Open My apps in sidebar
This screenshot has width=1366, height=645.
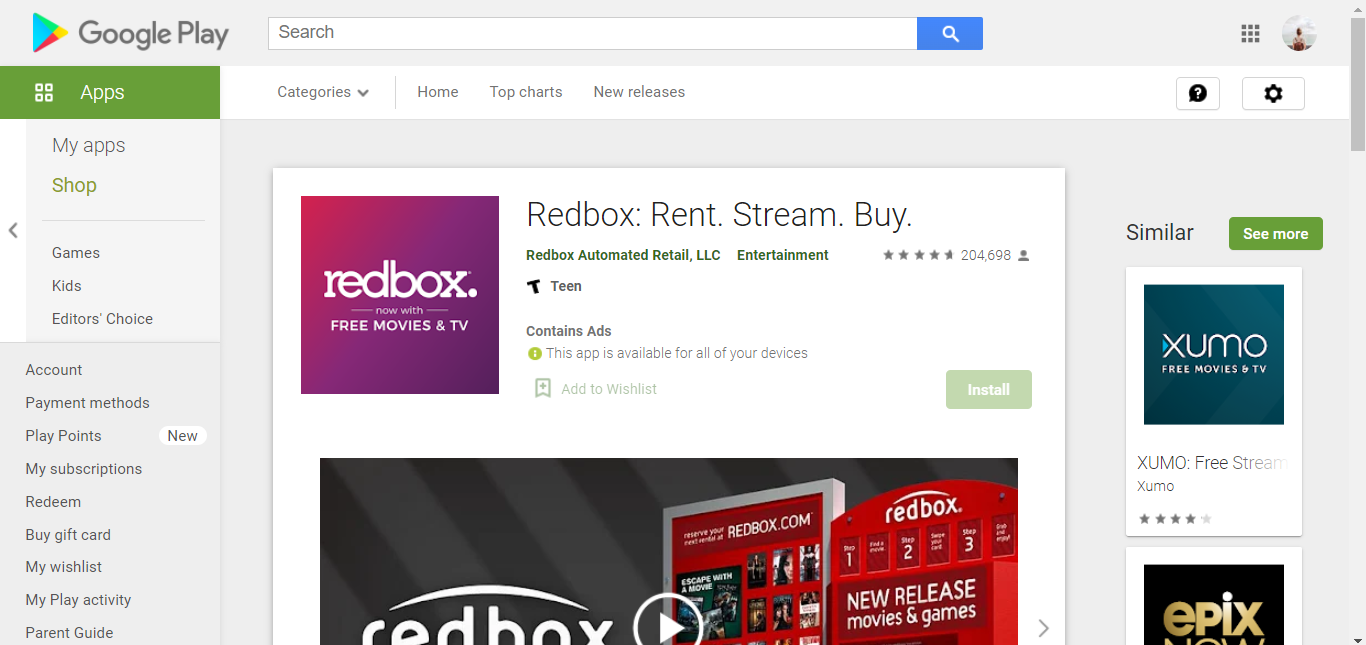pos(89,145)
